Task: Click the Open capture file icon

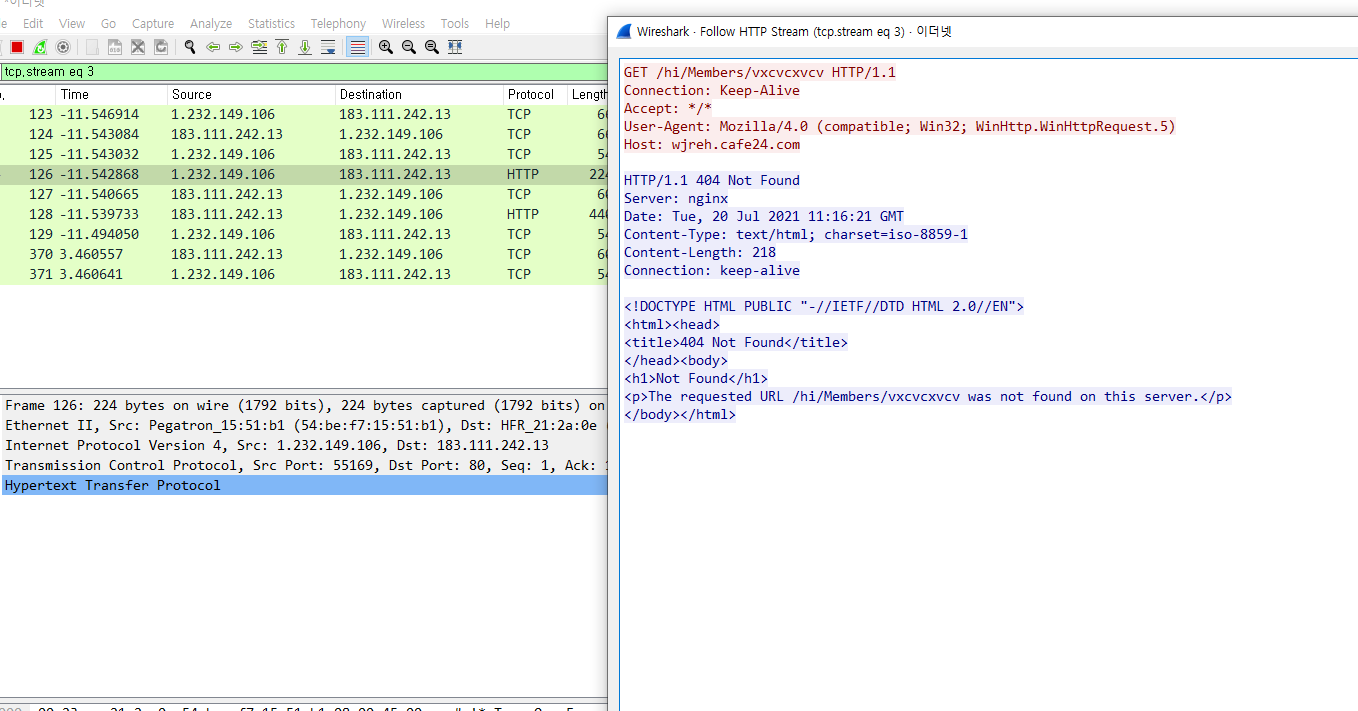Action: point(92,47)
